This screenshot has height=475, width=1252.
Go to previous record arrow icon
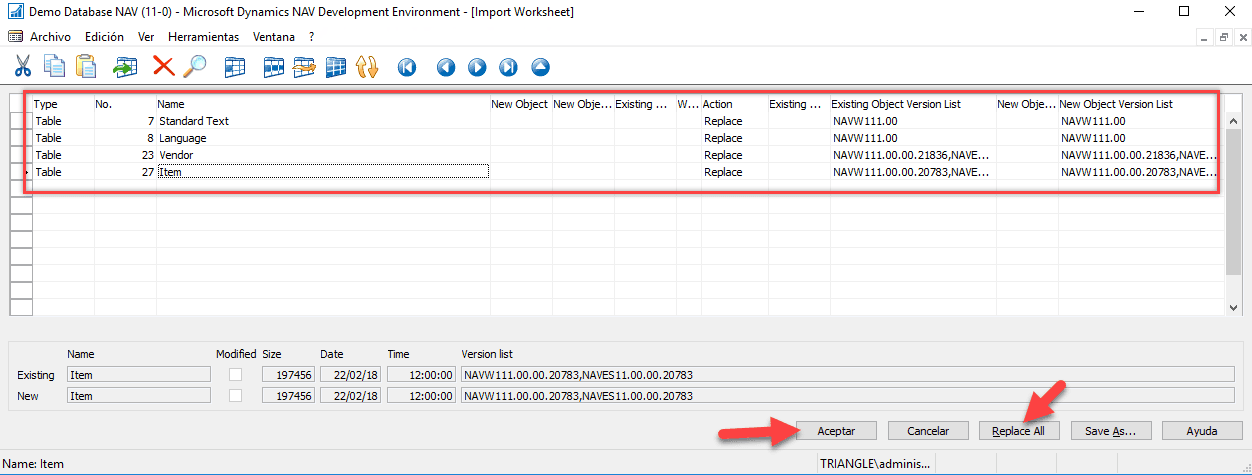point(446,67)
